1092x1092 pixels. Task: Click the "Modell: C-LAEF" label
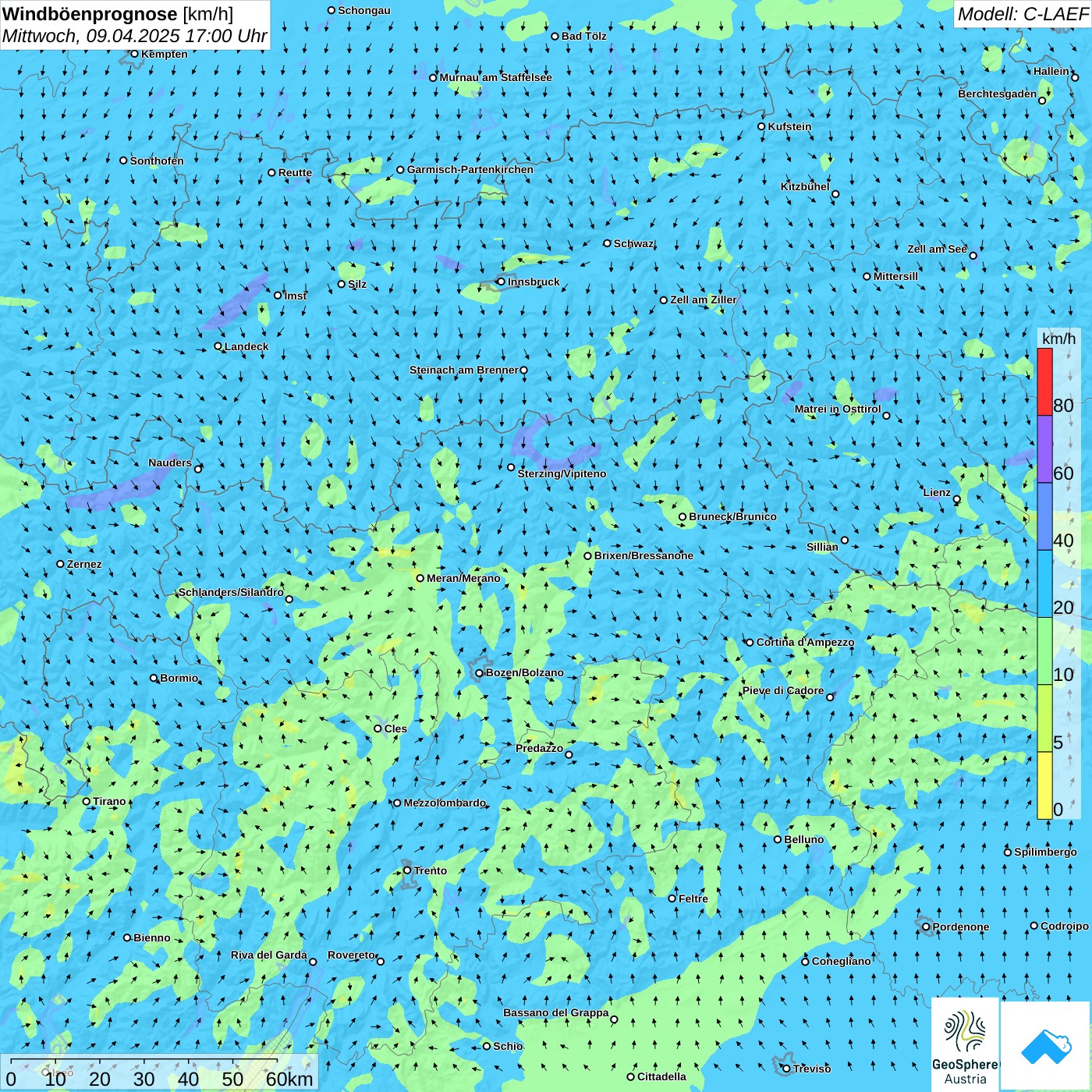pos(1023,14)
